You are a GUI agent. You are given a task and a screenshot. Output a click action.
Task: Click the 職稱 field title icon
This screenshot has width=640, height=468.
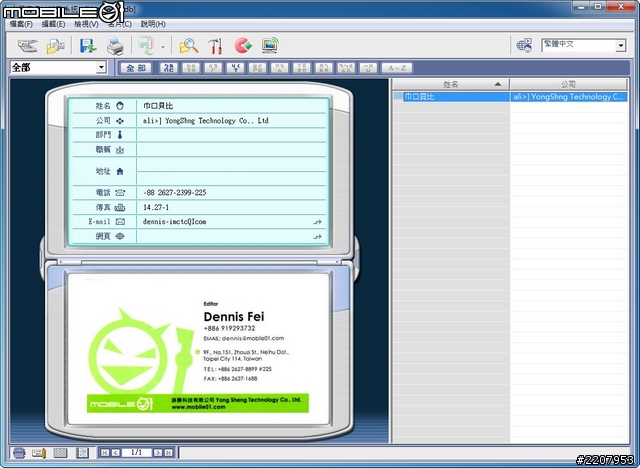[120, 150]
